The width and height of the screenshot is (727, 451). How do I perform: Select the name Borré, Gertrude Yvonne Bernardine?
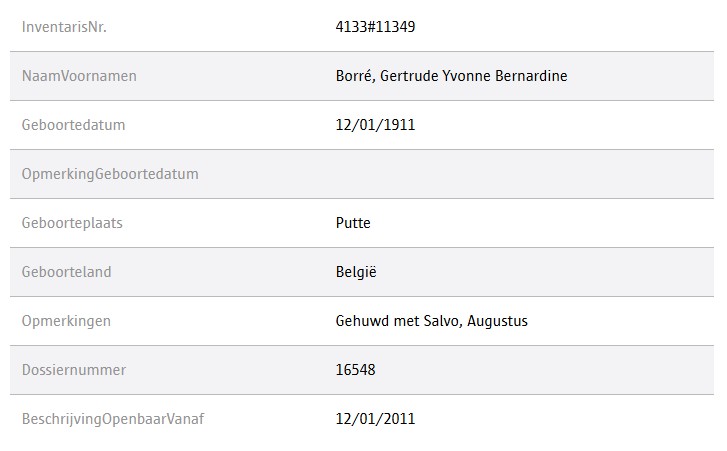(x=451, y=76)
